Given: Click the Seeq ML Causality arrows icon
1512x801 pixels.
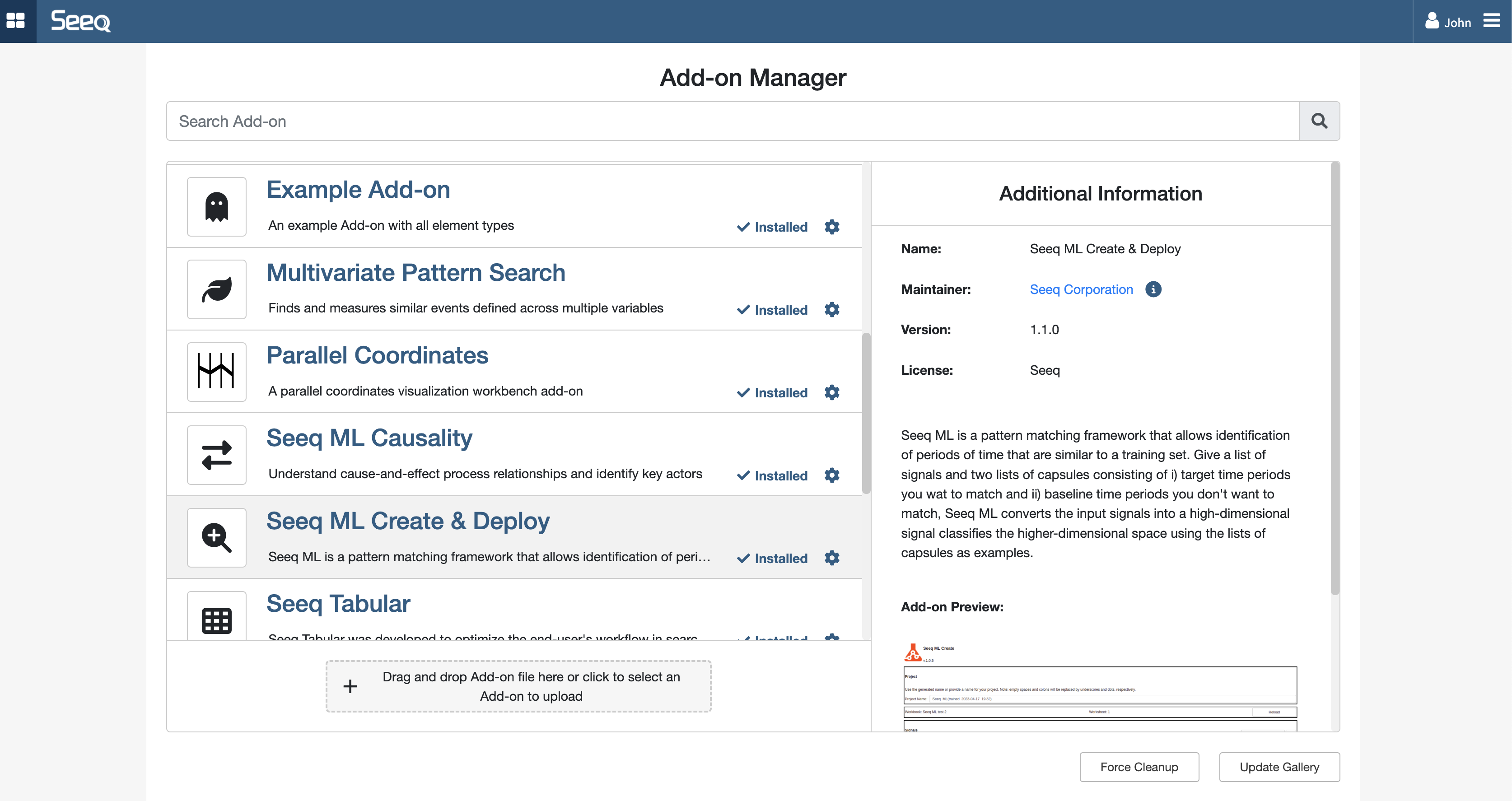Looking at the screenshot, I should 216,455.
